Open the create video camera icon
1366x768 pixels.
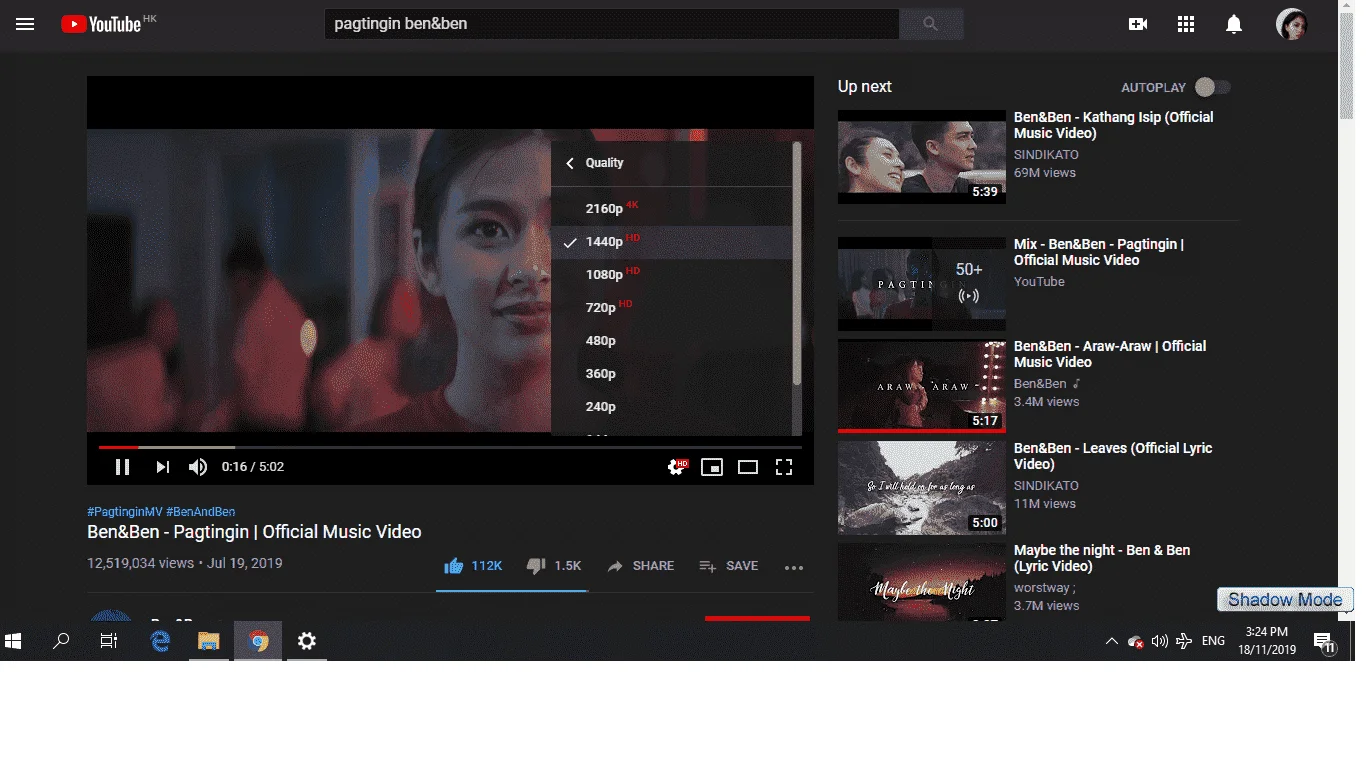pyautogui.click(x=1138, y=24)
